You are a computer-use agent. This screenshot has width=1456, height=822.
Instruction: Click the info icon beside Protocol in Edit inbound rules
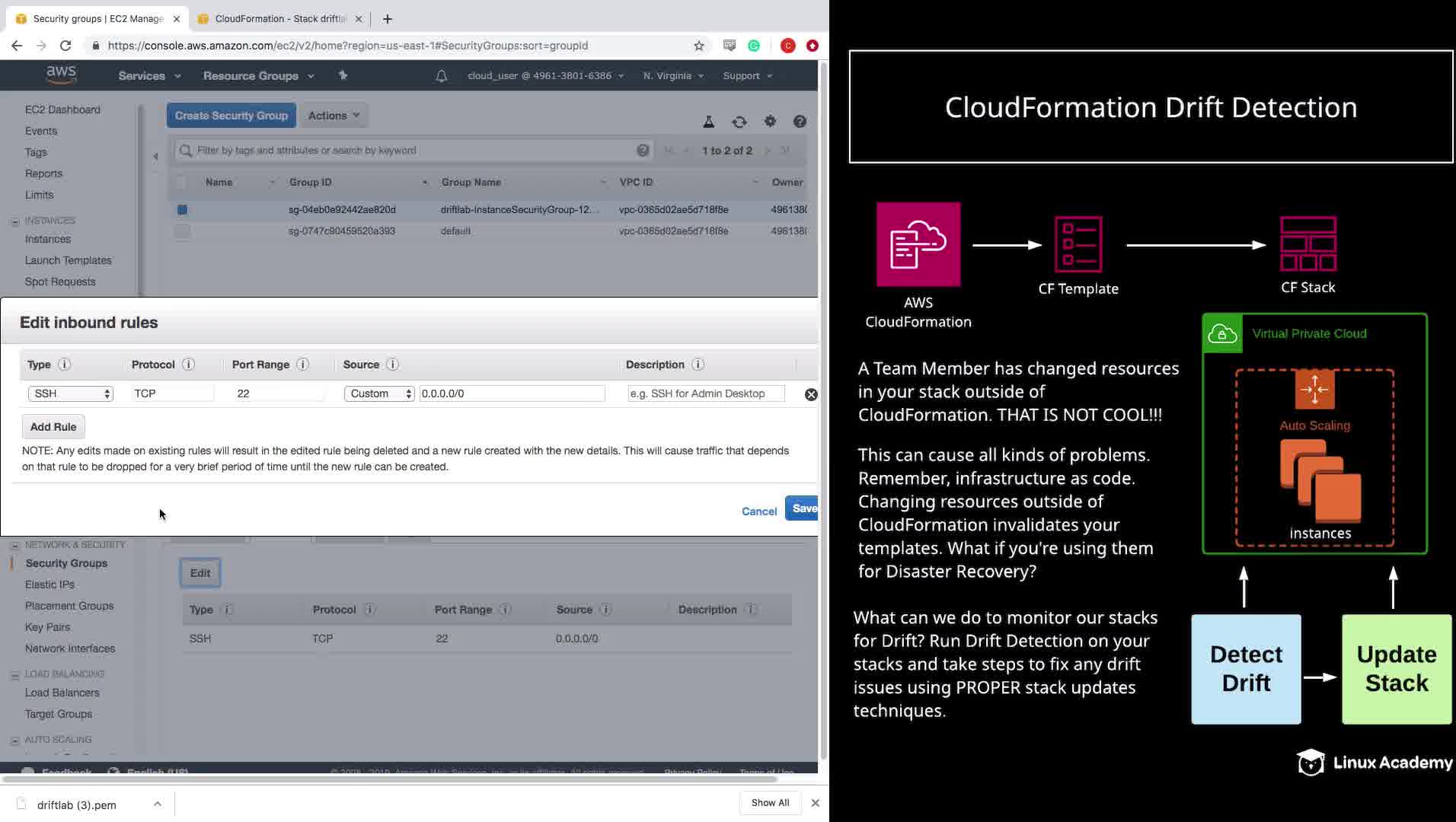pos(188,365)
